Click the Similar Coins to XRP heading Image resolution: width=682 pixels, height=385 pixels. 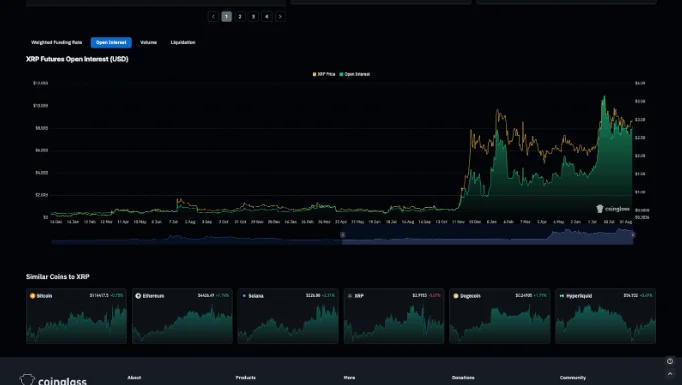tap(58, 277)
